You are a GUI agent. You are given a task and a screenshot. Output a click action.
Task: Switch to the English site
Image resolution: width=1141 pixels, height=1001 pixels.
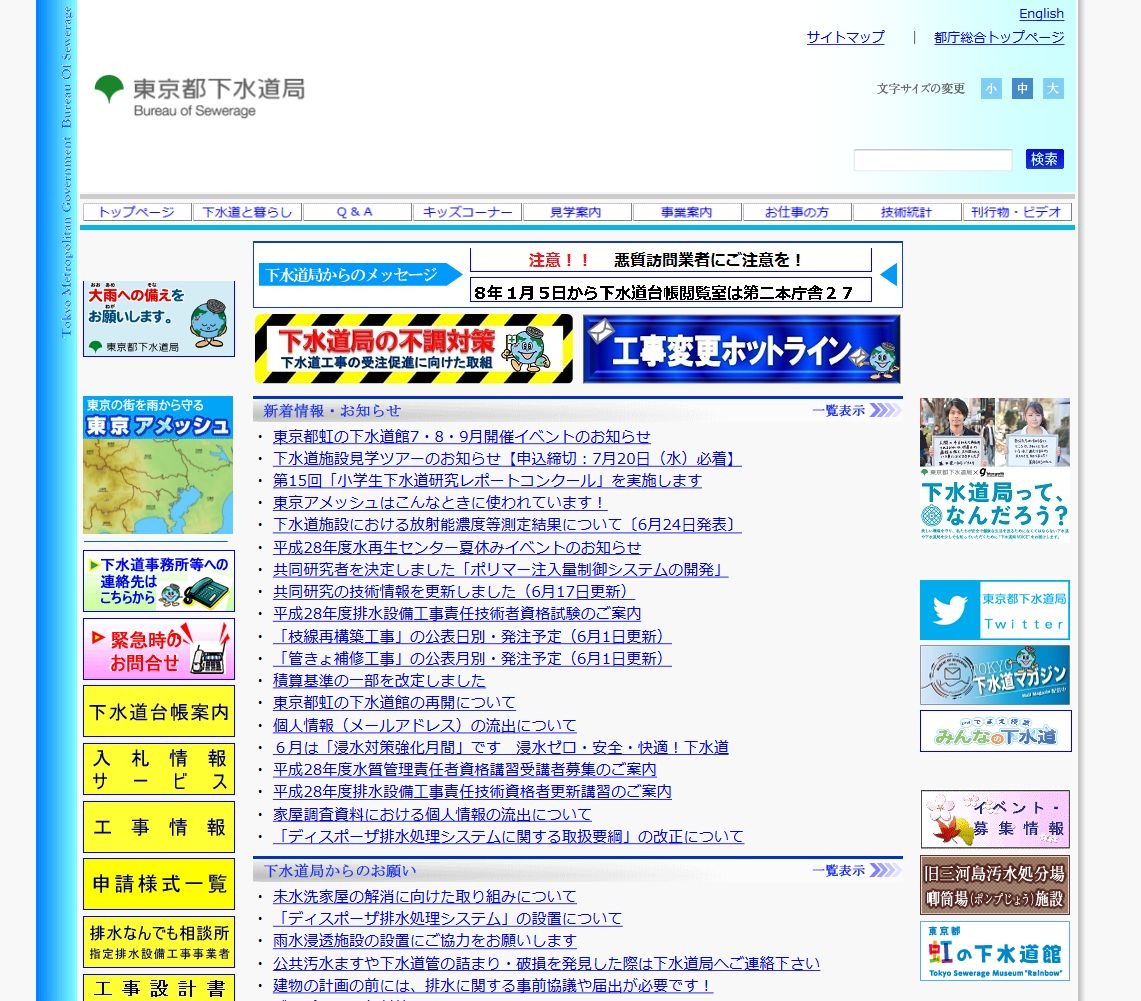coord(1041,14)
